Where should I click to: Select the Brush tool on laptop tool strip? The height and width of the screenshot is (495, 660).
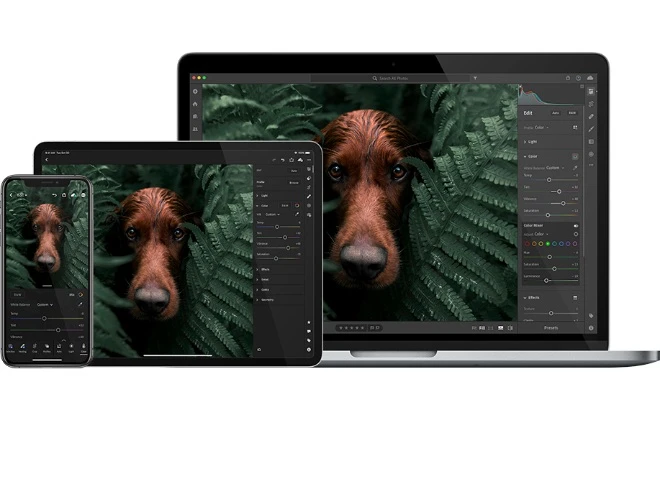[x=591, y=129]
